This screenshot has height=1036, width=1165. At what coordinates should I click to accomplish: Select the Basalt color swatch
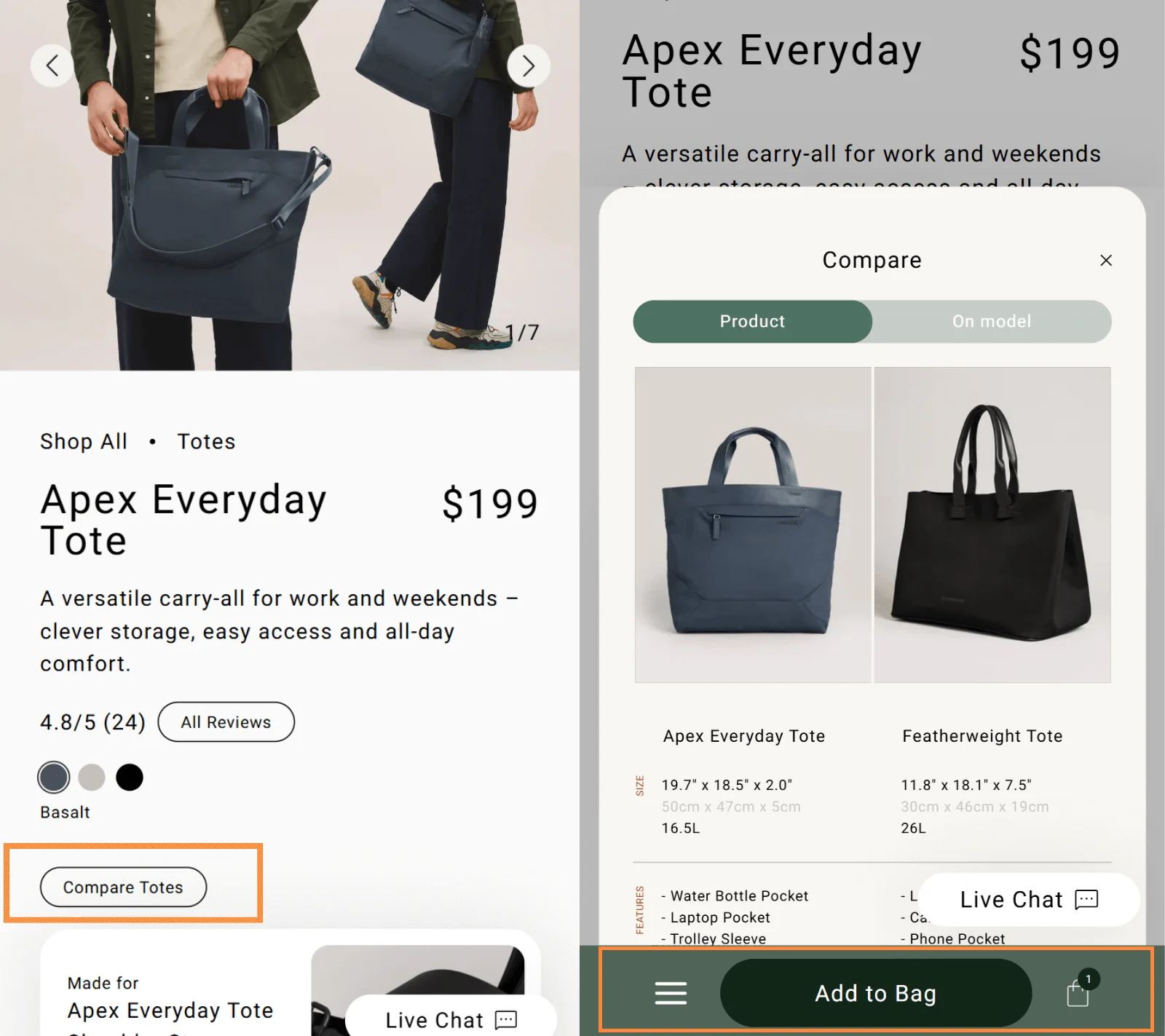point(54,778)
